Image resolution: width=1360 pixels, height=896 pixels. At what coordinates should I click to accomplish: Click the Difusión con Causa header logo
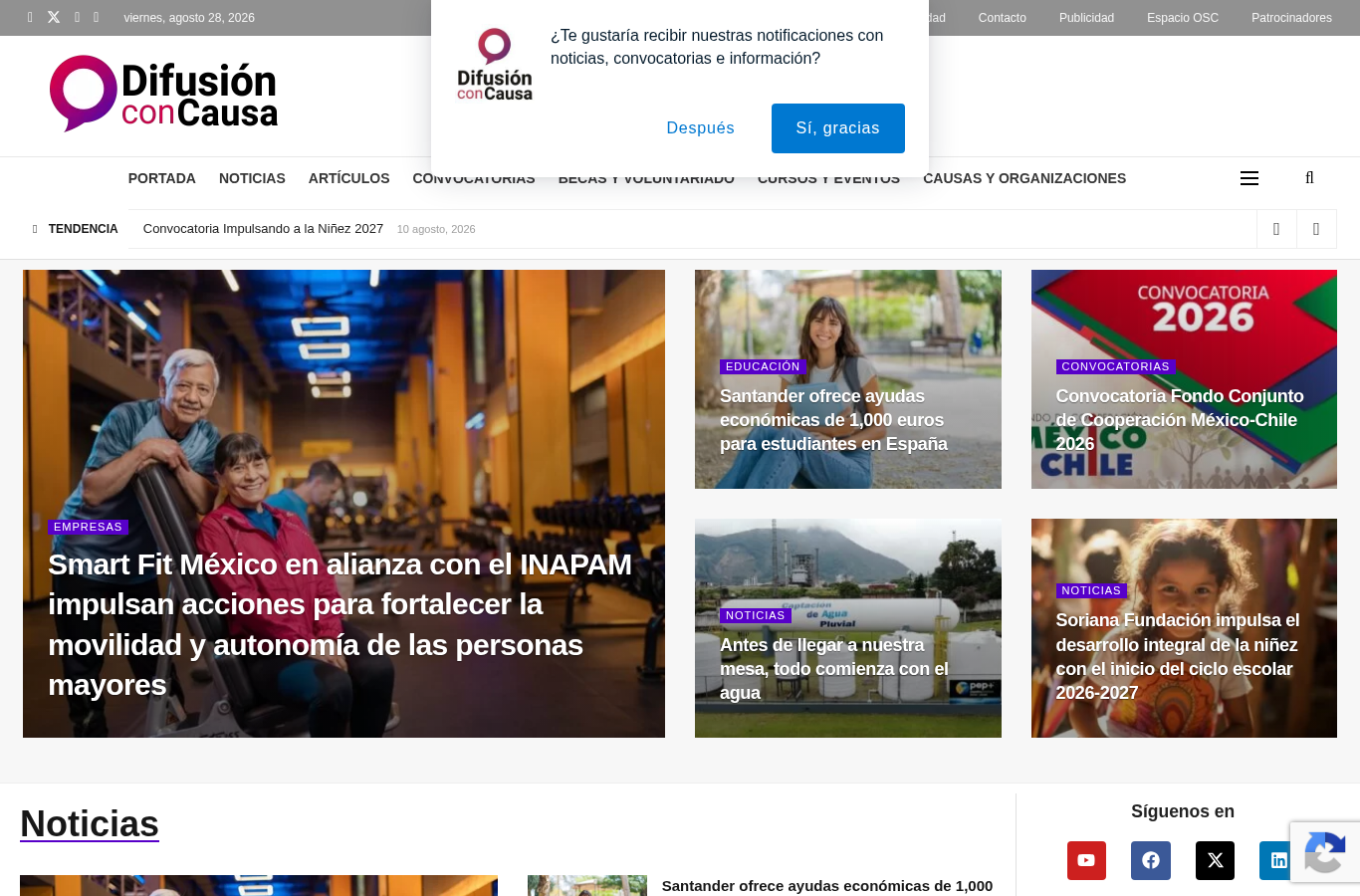[163, 94]
